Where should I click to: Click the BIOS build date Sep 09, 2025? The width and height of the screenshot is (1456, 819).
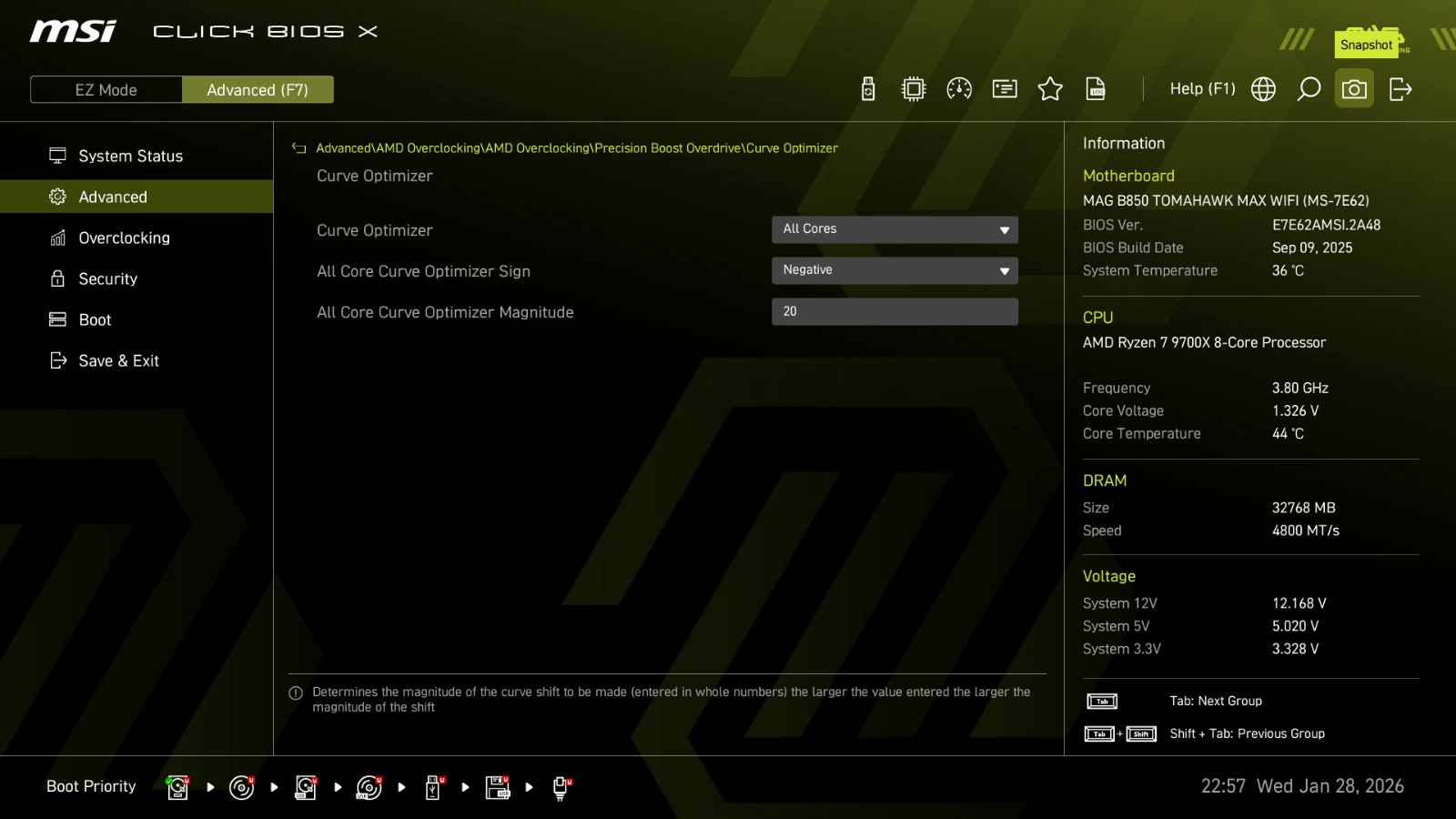tap(1312, 248)
